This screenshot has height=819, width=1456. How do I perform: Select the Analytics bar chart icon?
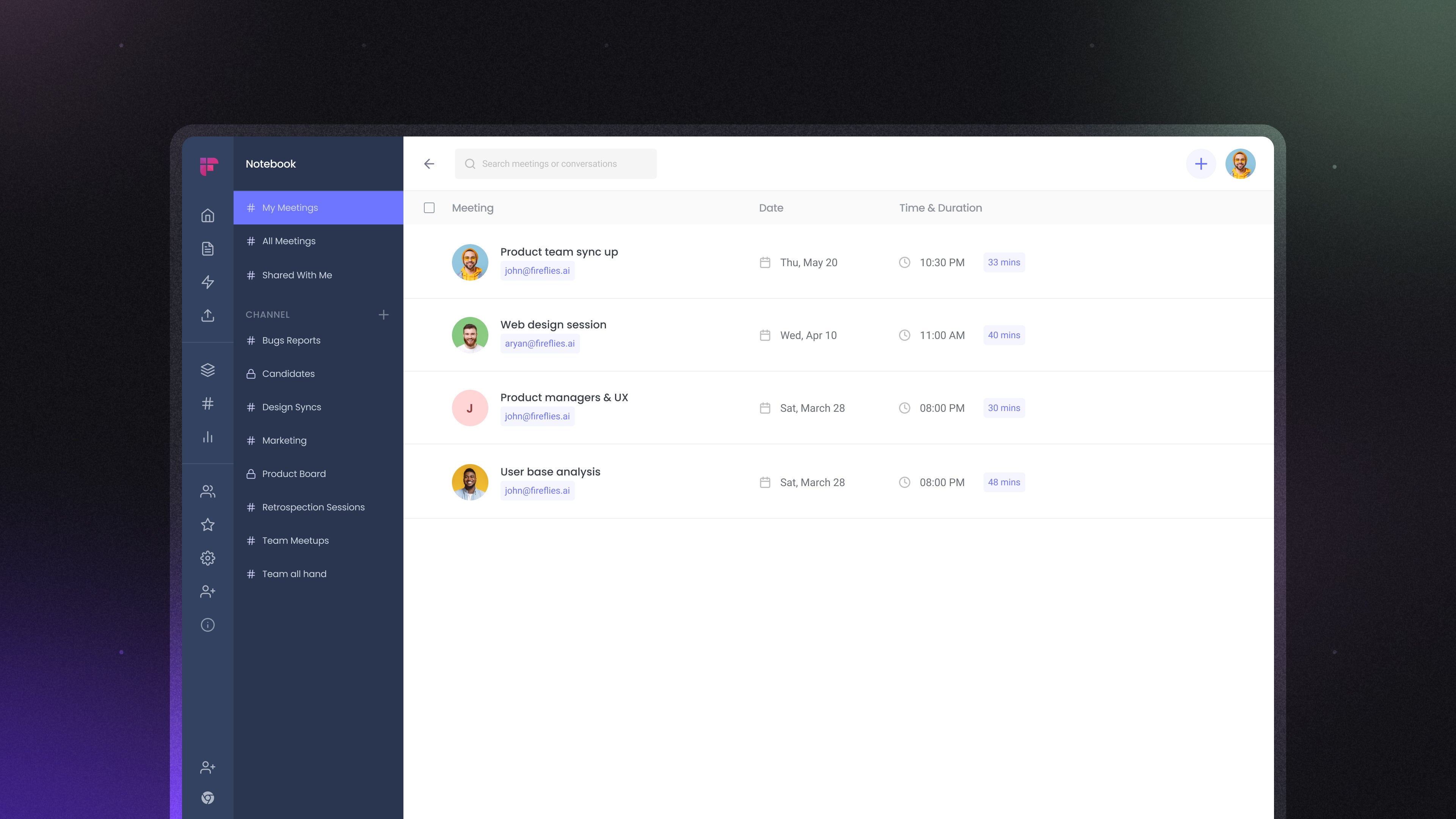point(207,436)
